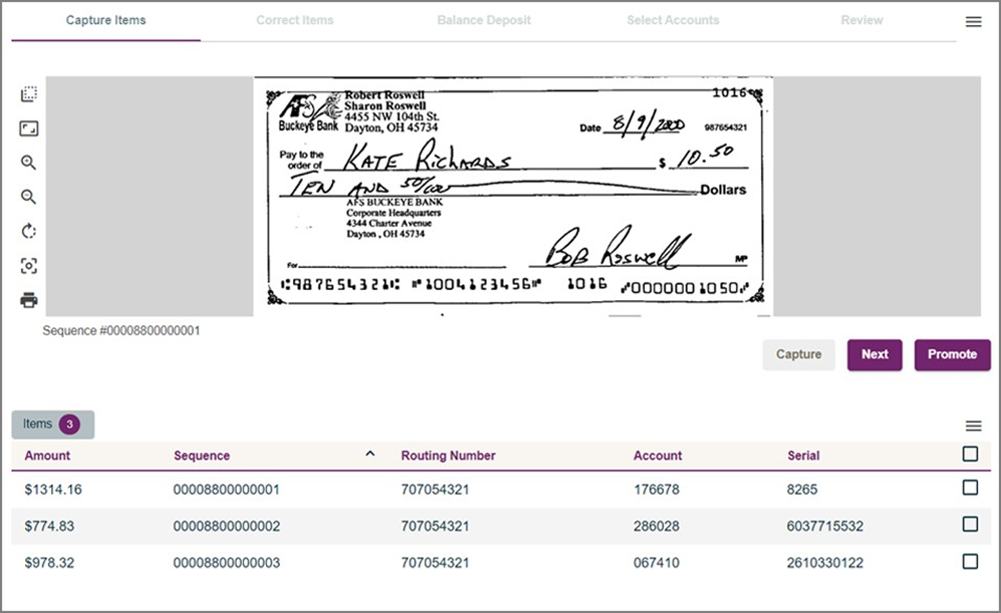Switch to the Capture Items tab
Viewport: 1001px width, 613px height.
106,20
